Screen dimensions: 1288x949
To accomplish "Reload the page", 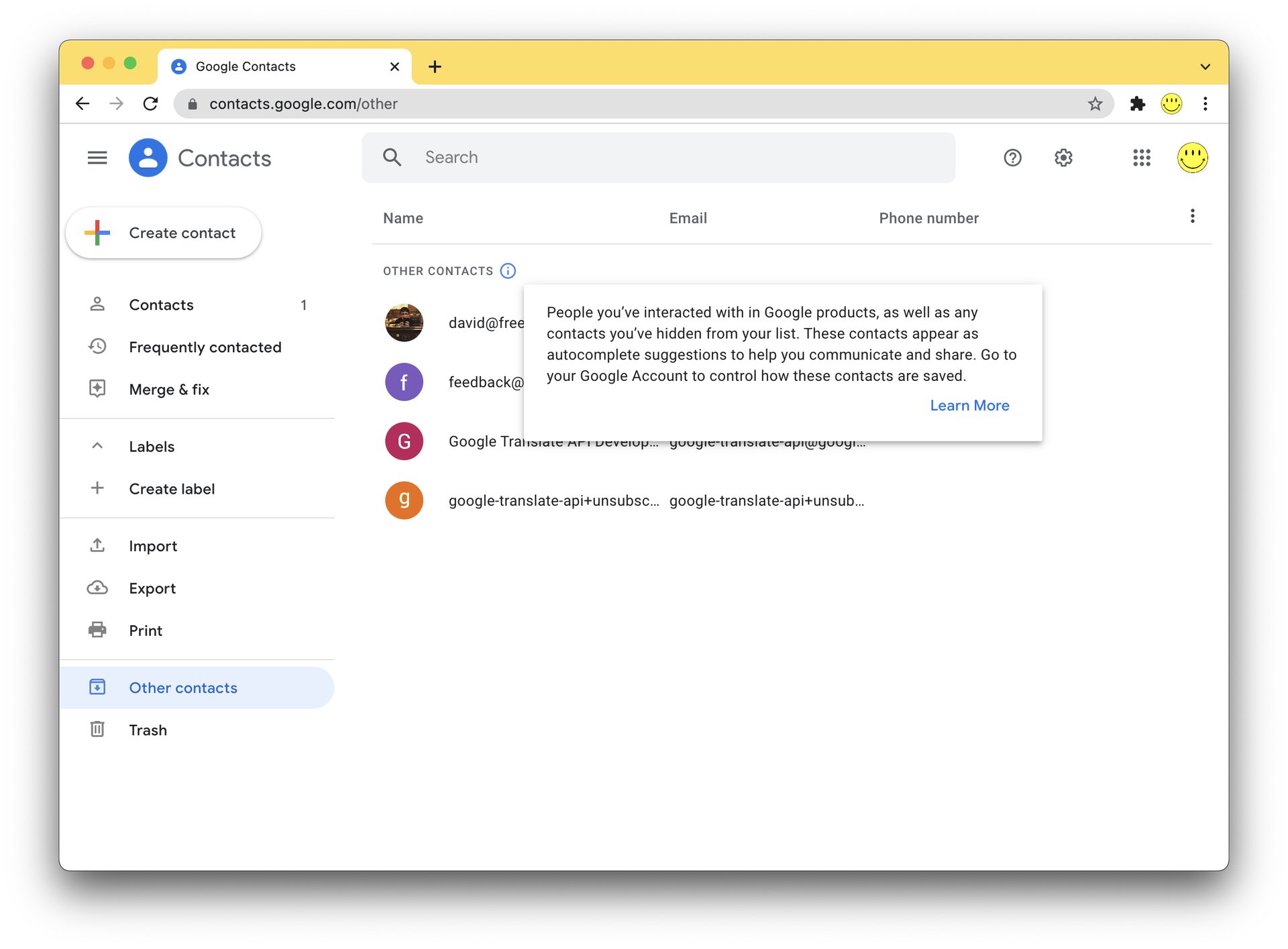I will coord(151,104).
